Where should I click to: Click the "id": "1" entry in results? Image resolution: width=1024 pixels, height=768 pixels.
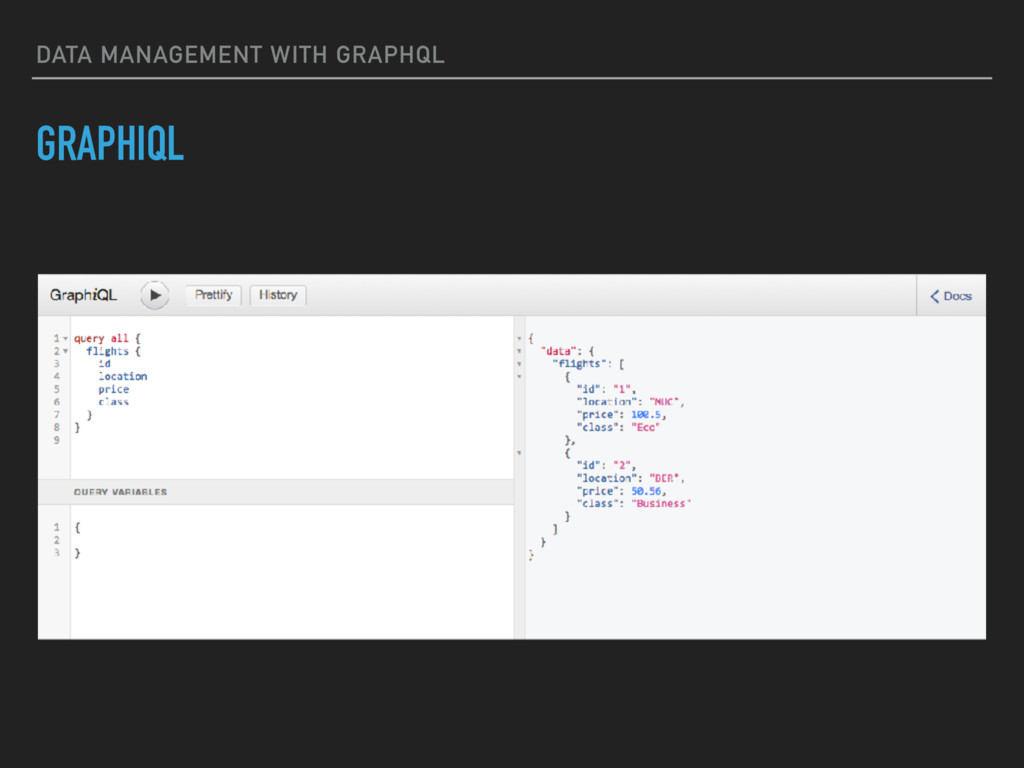click(605, 389)
